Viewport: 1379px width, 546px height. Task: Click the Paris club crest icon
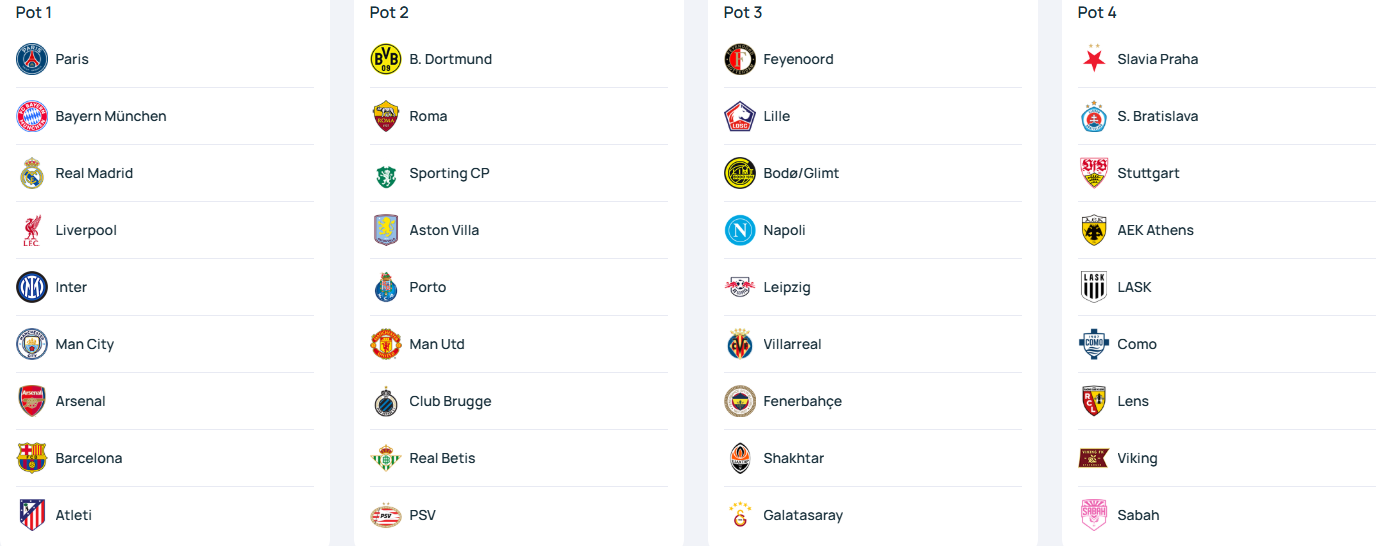[32, 59]
